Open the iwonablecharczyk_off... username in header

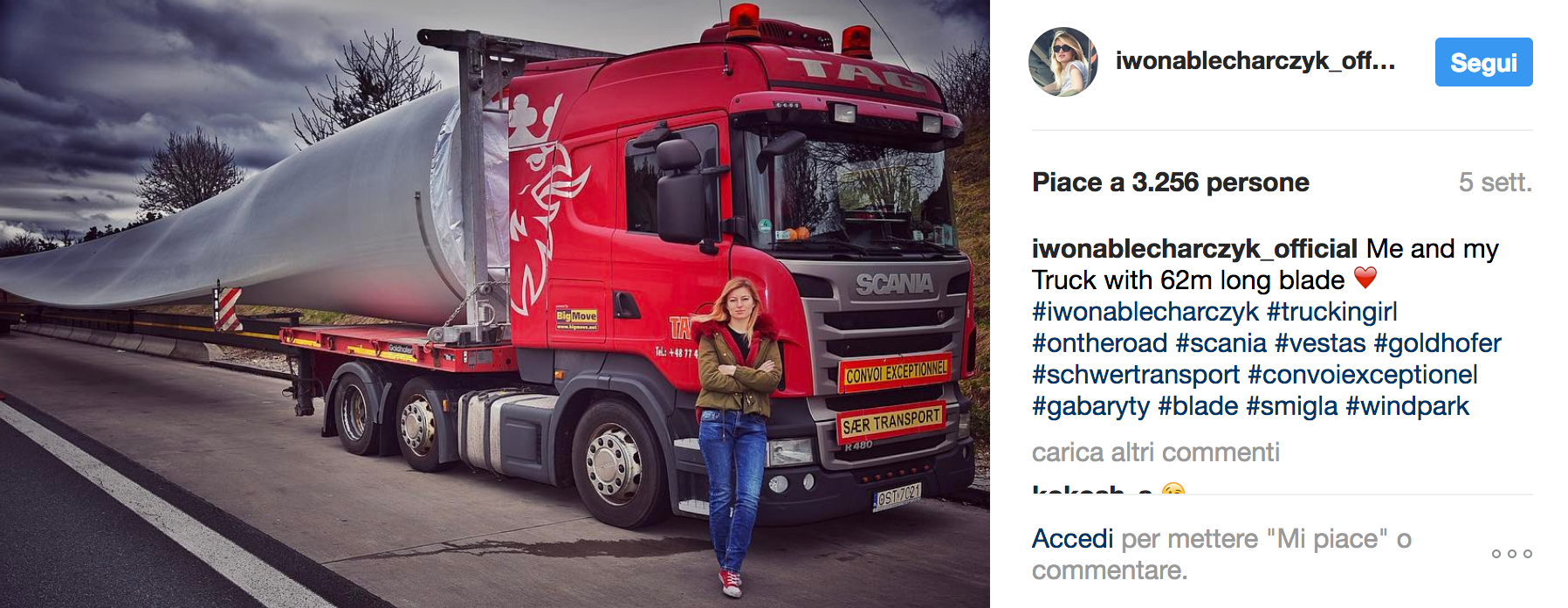pyautogui.click(x=1255, y=60)
